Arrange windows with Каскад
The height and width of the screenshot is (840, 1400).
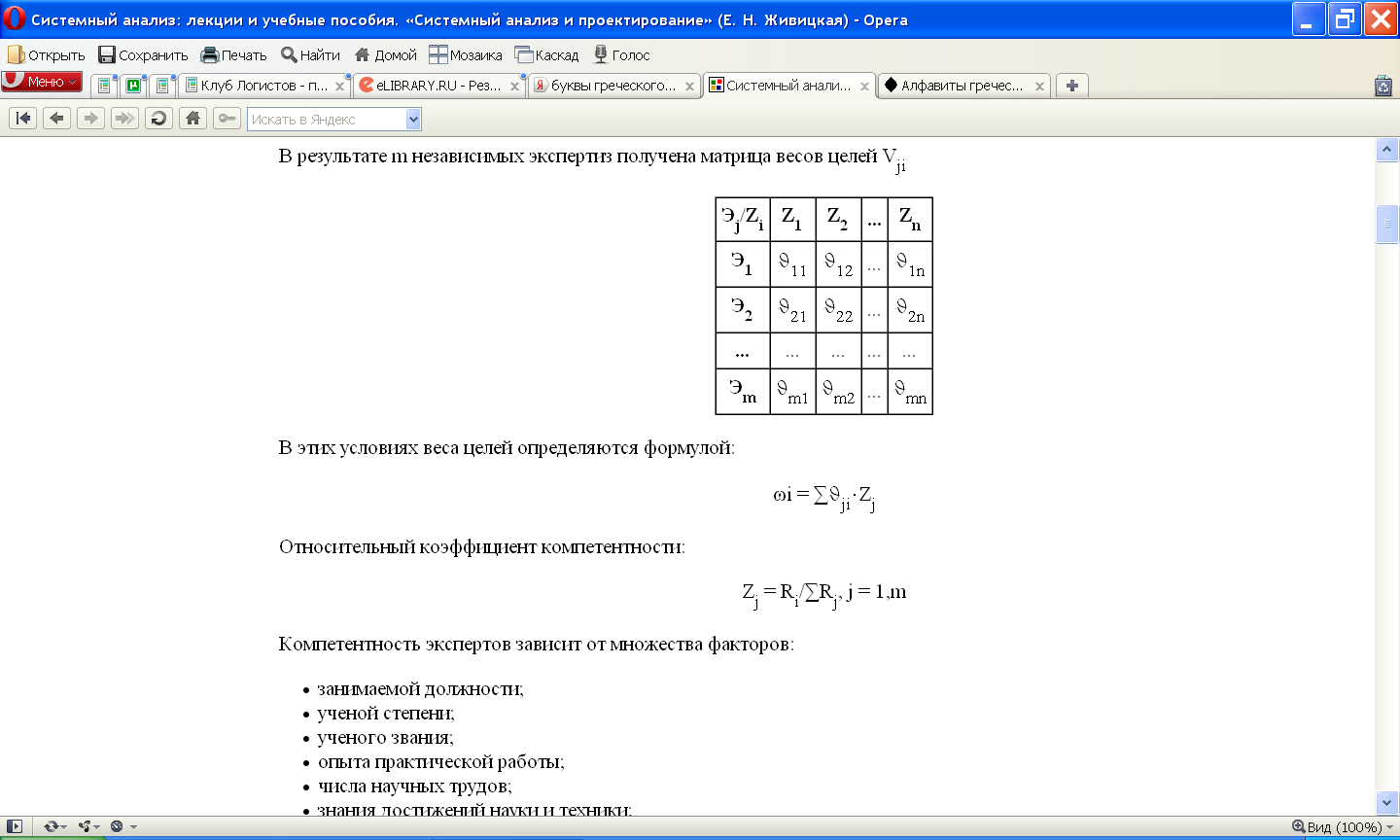tap(546, 55)
